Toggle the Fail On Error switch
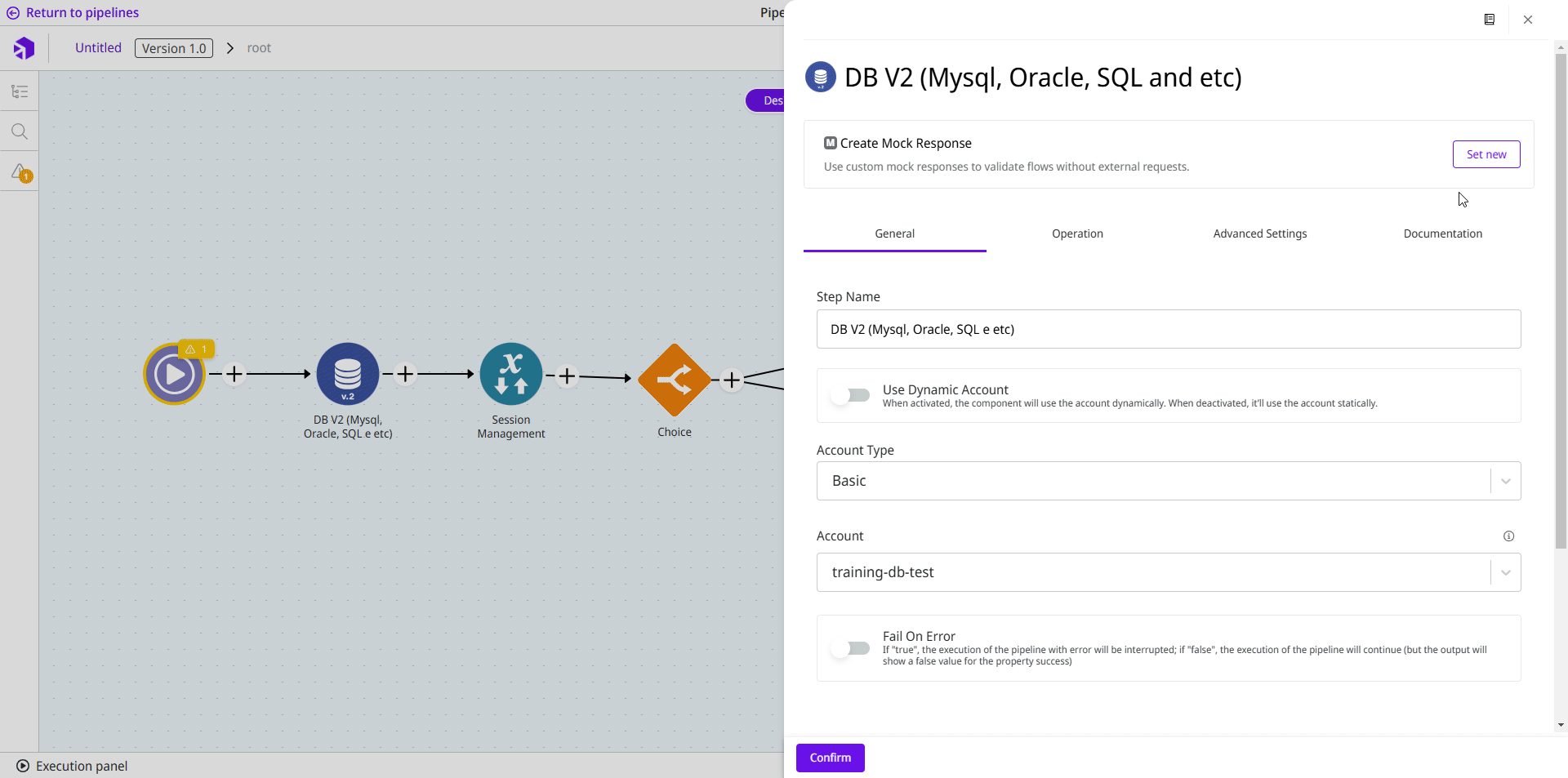 tap(851, 648)
